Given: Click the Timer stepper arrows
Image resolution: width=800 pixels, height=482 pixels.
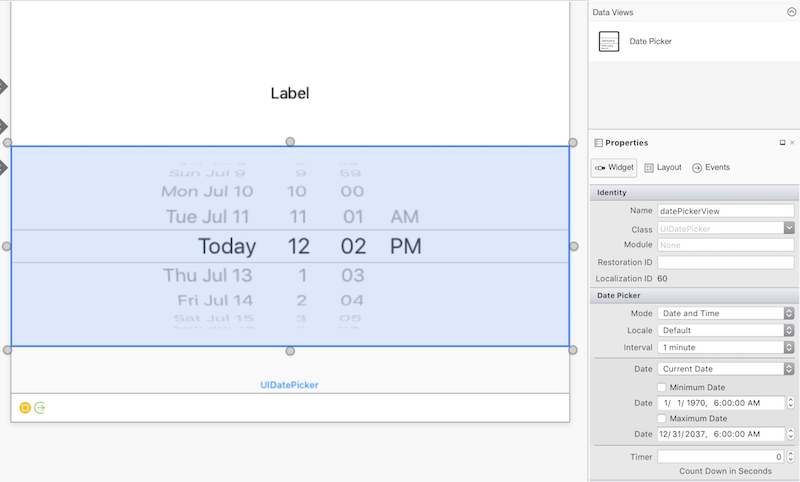Looking at the screenshot, I should pos(789,457).
